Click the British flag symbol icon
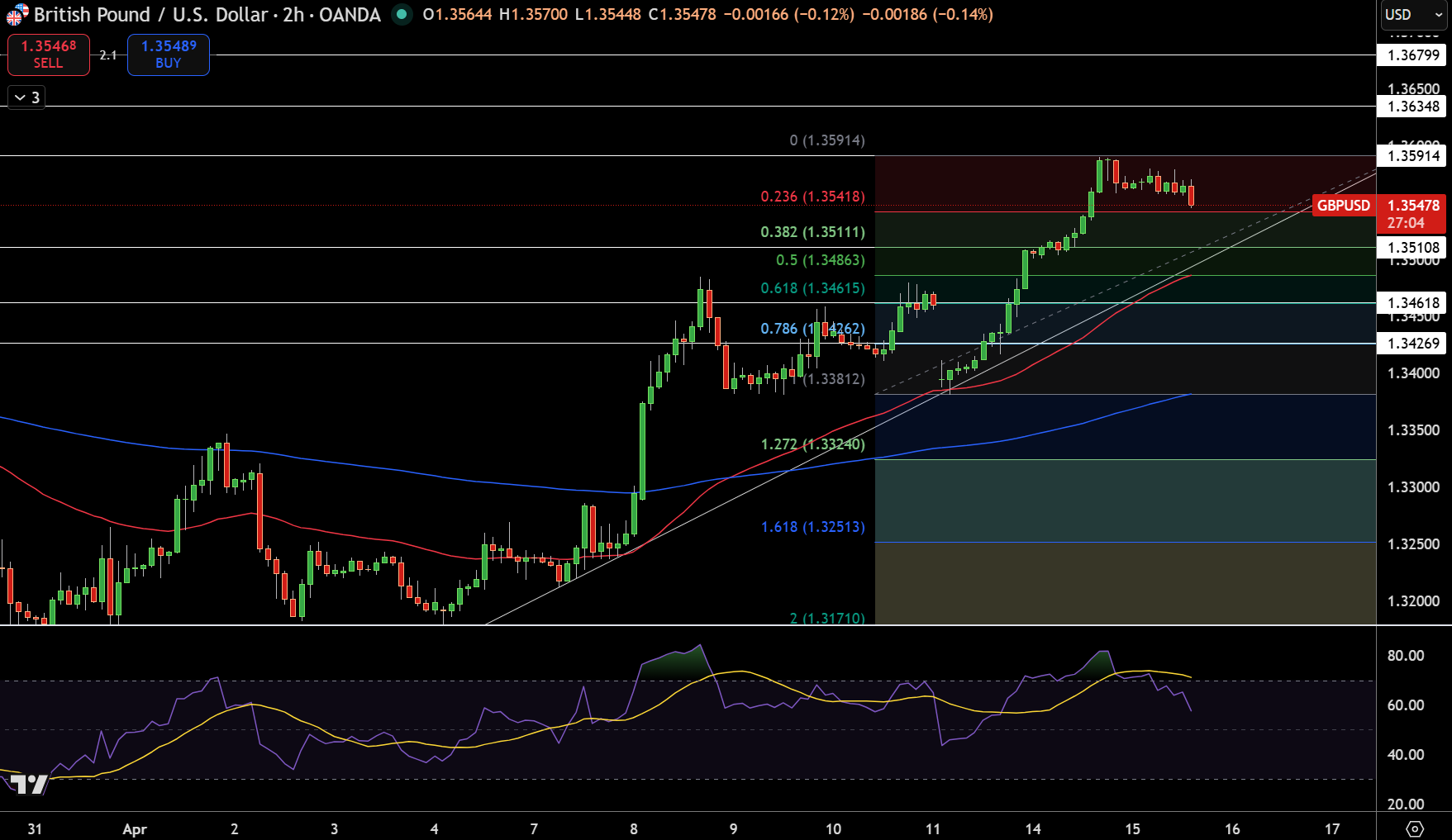 pyautogui.click(x=17, y=15)
